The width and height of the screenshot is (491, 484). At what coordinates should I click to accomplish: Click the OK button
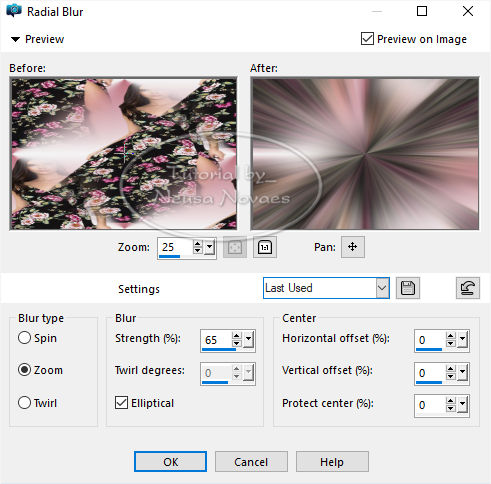(170, 462)
